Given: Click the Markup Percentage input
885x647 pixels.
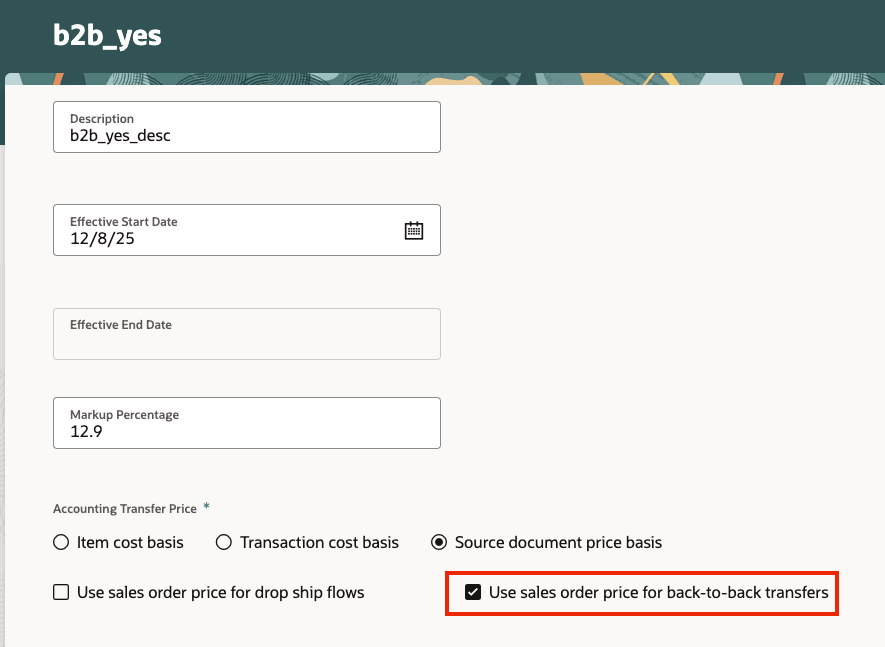Looking at the screenshot, I should 246,430.
